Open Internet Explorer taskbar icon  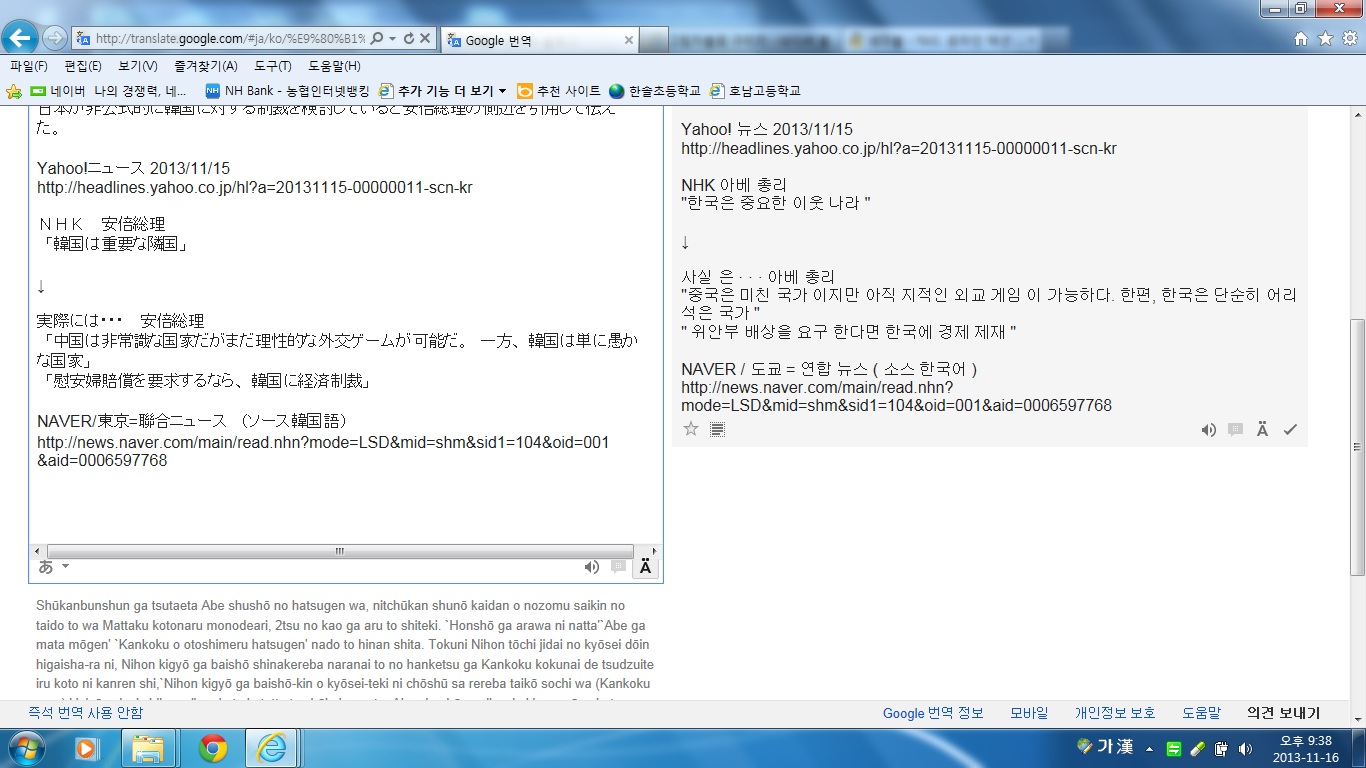271,748
